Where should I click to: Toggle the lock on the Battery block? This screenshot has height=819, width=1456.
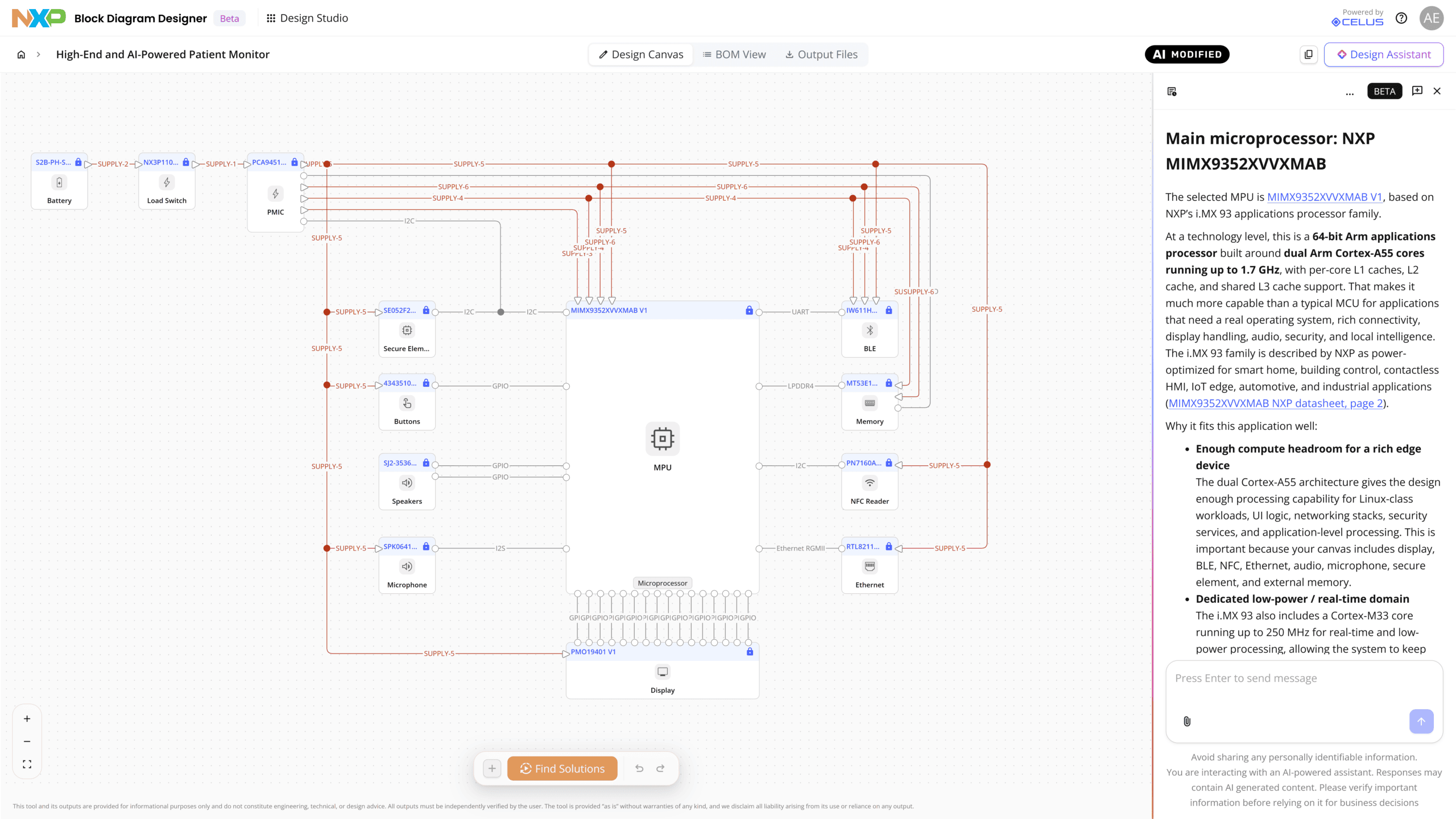[x=78, y=162]
